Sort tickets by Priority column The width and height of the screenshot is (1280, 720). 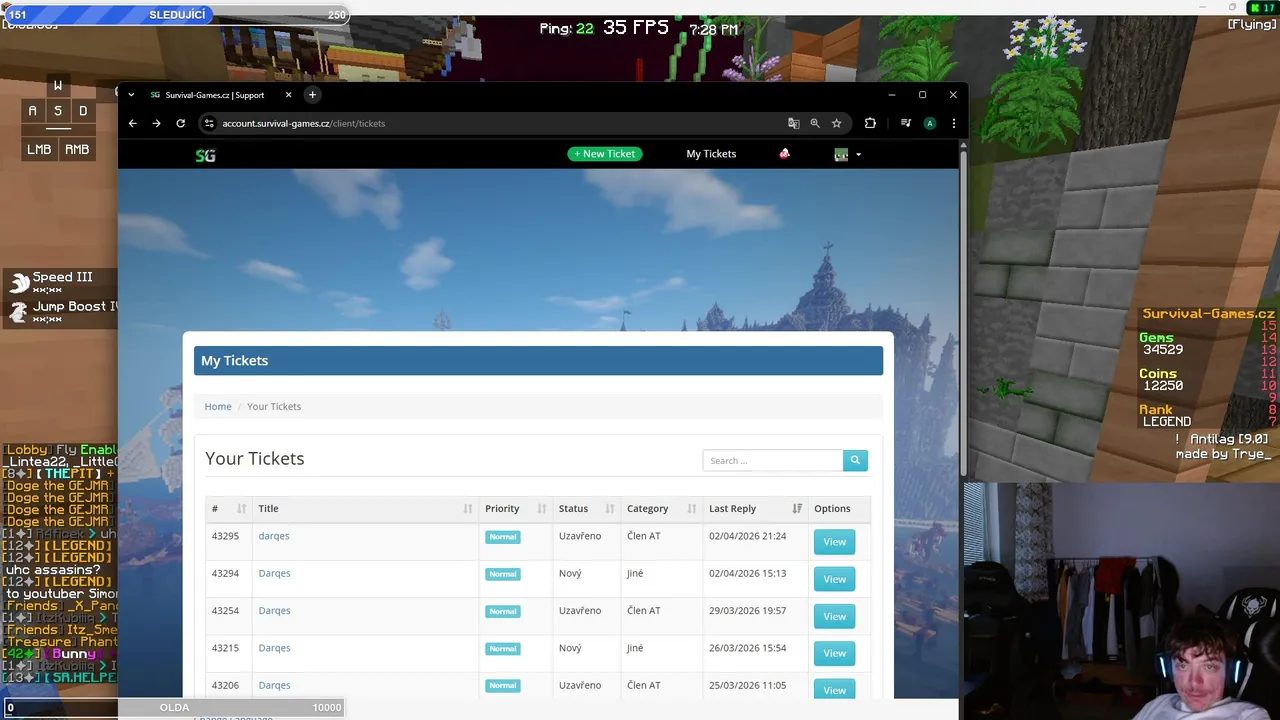515,509
